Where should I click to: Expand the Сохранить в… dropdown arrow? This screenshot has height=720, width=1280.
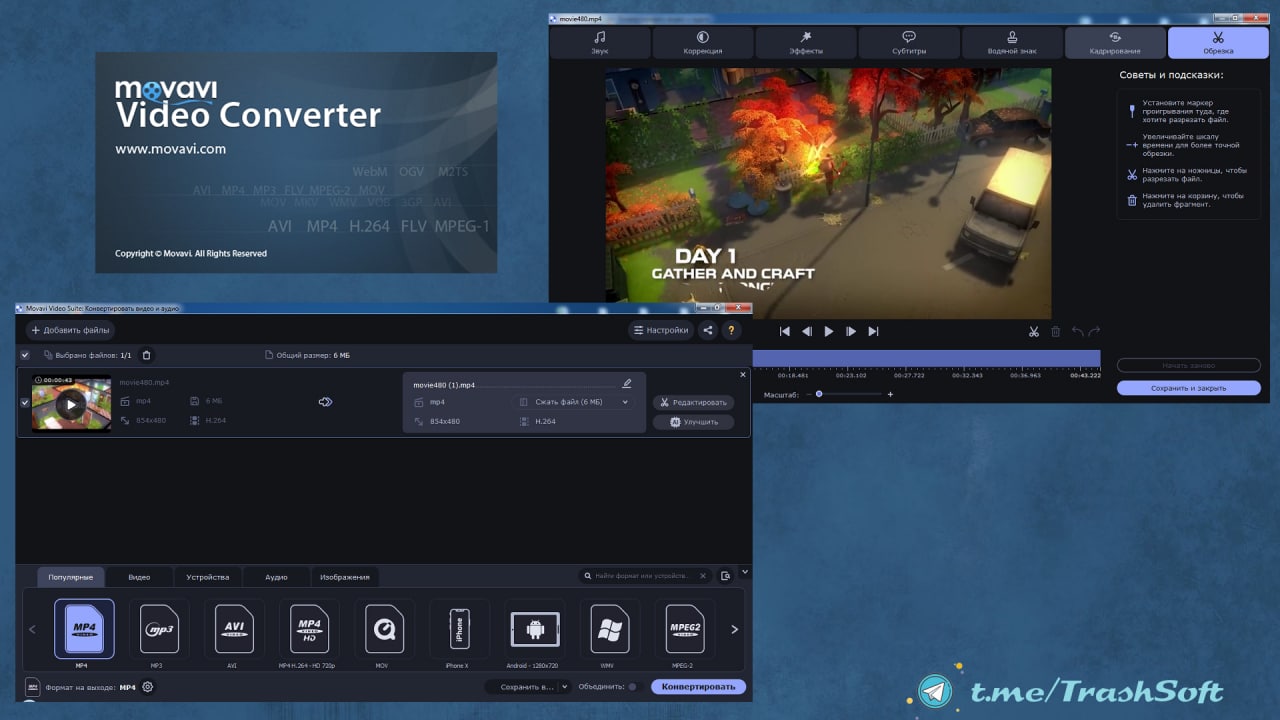click(564, 687)
